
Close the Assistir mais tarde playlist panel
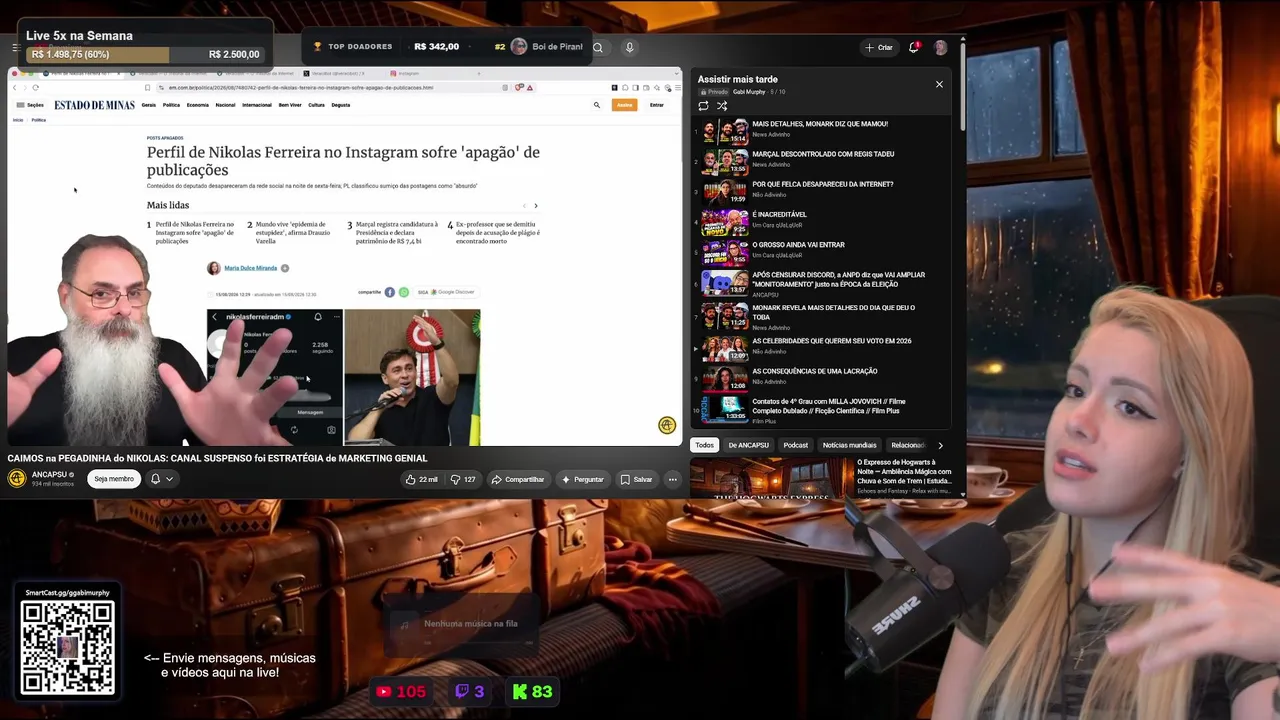939,84
